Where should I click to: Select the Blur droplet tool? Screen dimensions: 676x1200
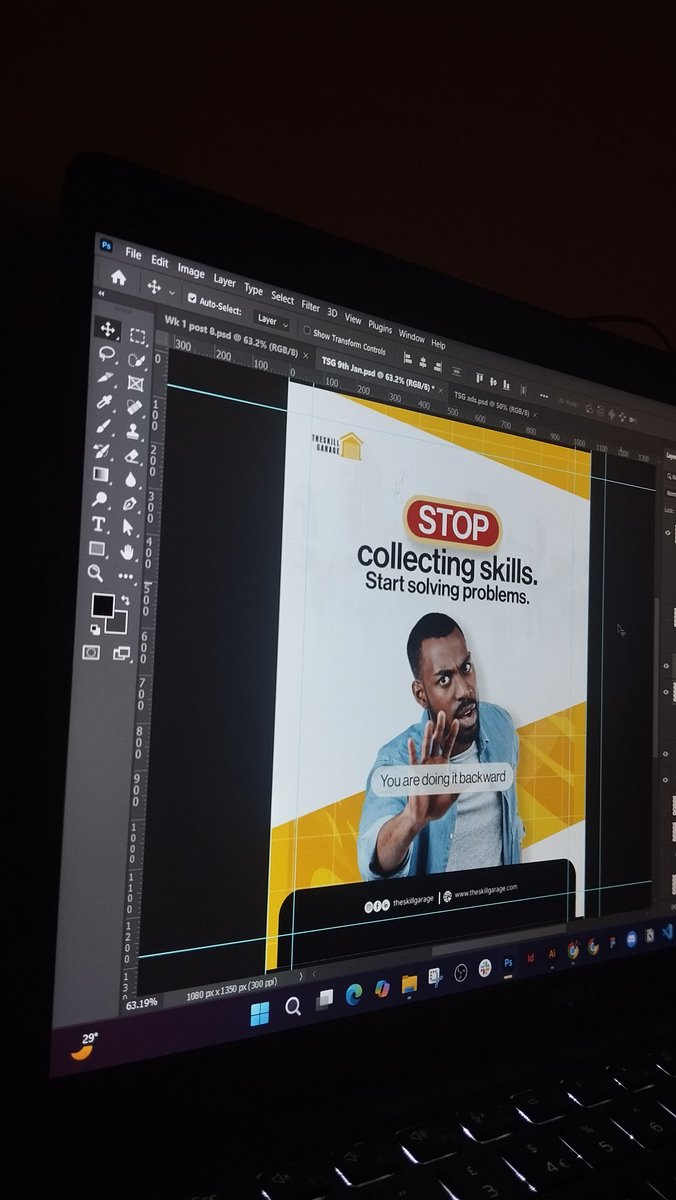130,479
